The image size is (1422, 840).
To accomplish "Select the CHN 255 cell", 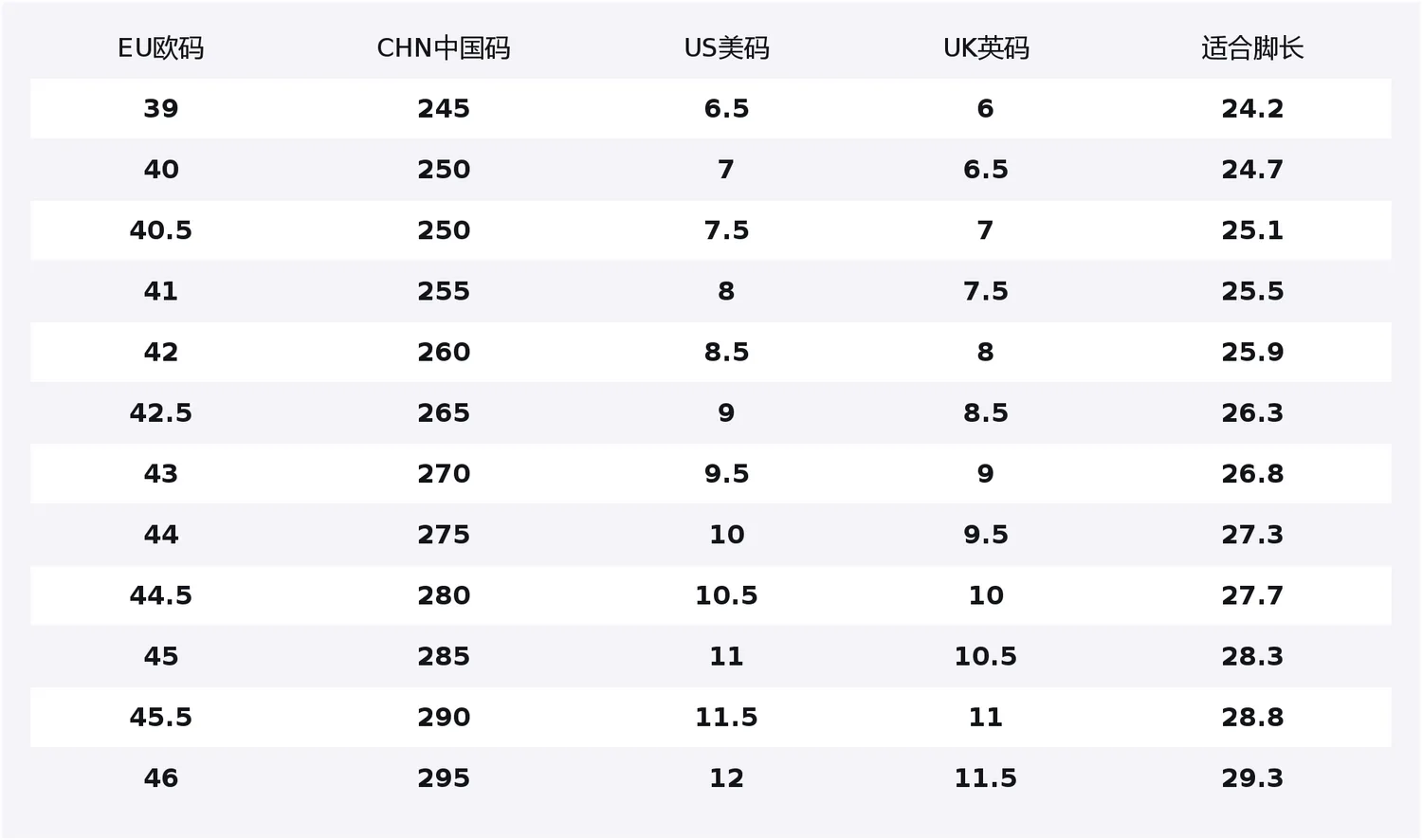I will coord(444,291).
